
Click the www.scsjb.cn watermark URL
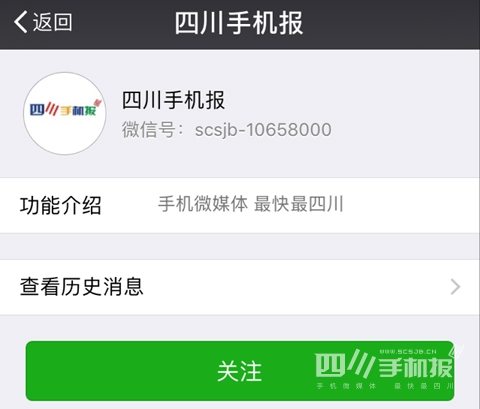click(x=408, y=351)
